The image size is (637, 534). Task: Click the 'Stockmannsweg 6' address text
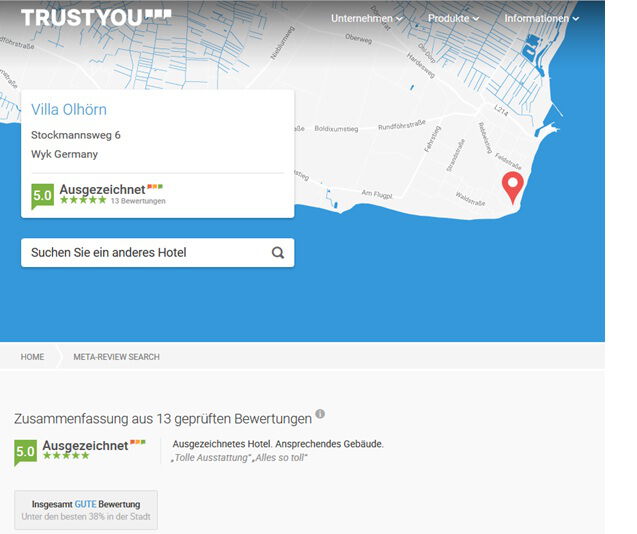pyautogui.click(x=76, y=135)
